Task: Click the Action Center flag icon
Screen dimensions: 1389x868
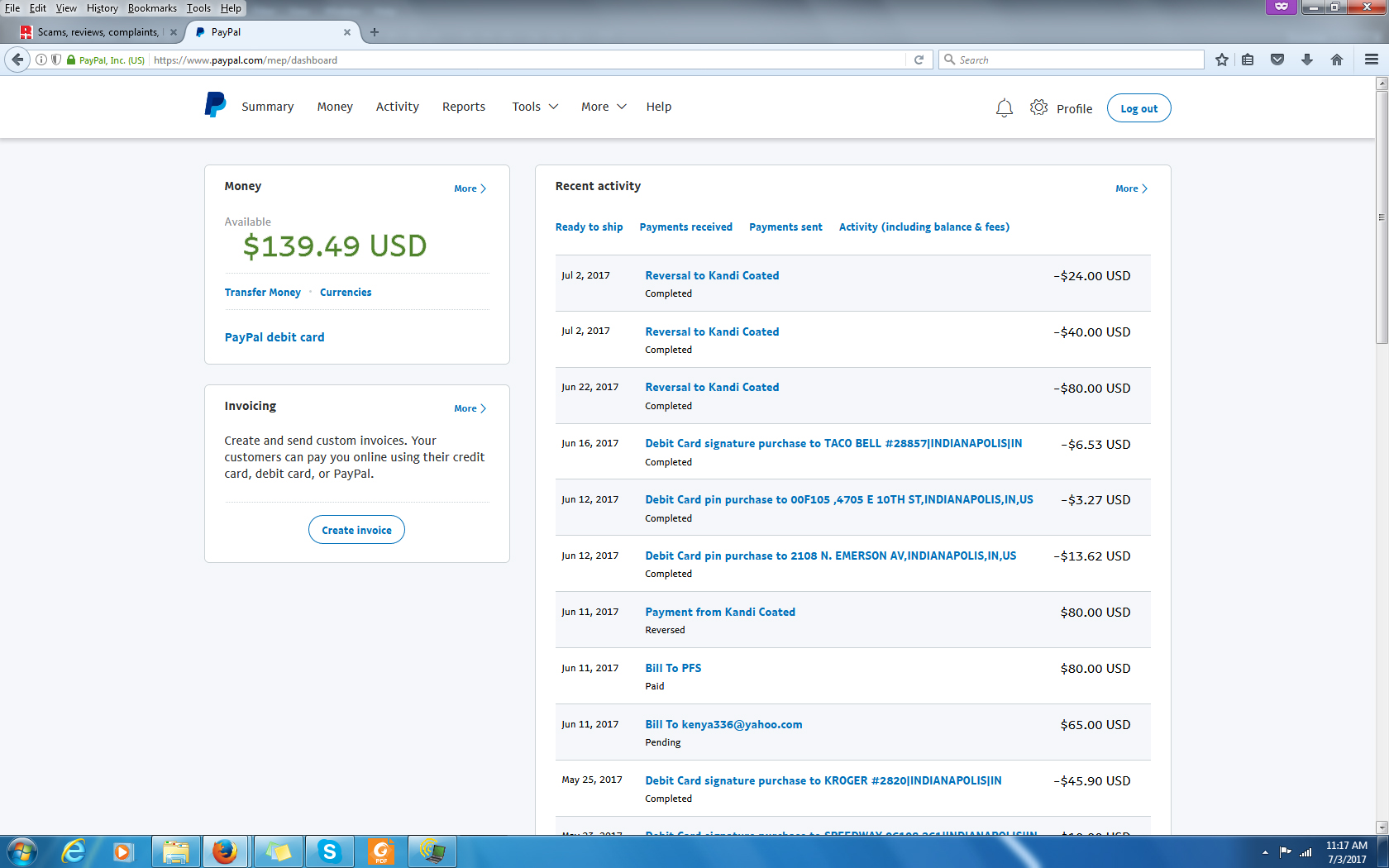Action: coord(1285,852)
